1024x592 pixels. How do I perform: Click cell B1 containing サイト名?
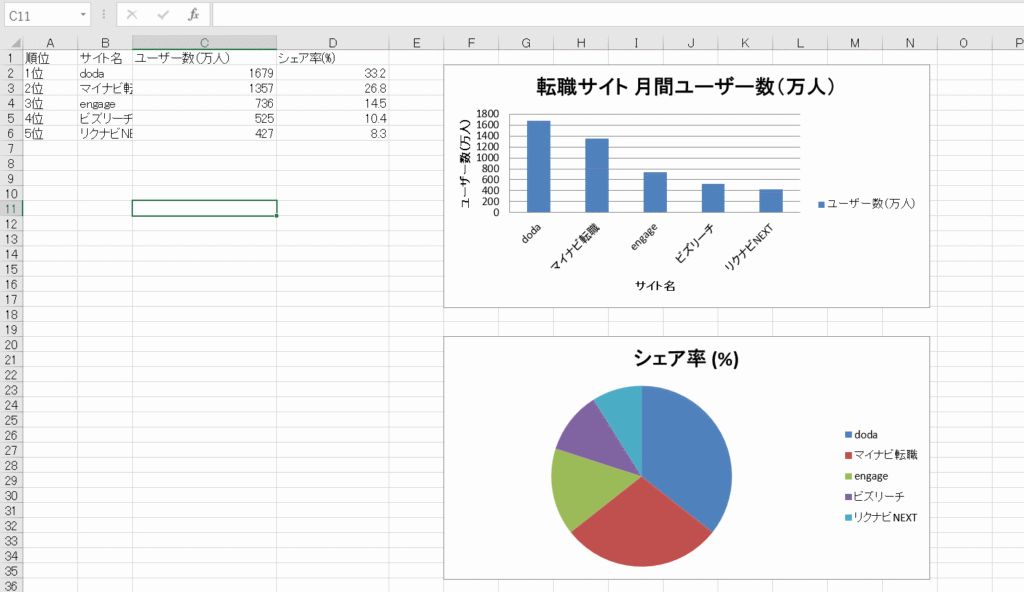[104, 58]
